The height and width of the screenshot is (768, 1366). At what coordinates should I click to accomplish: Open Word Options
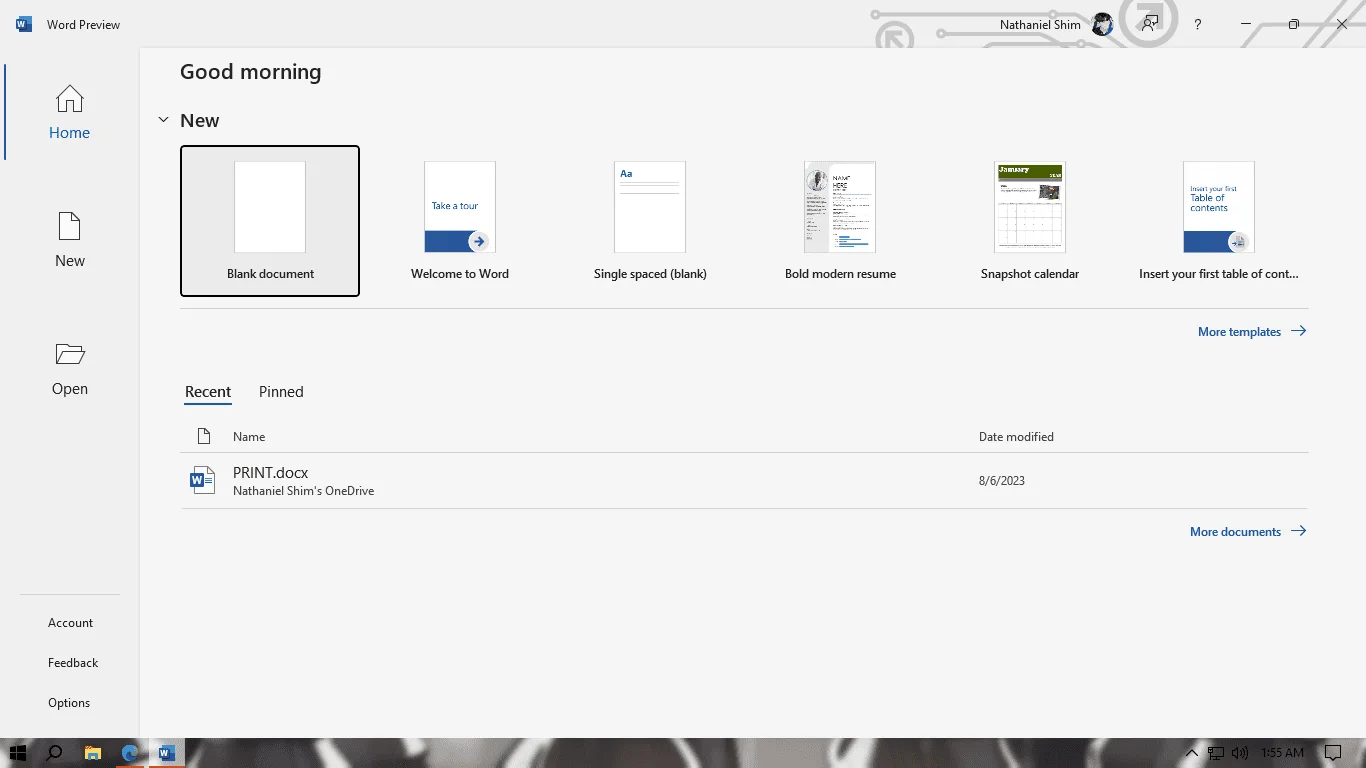click(x=69, y=703)
